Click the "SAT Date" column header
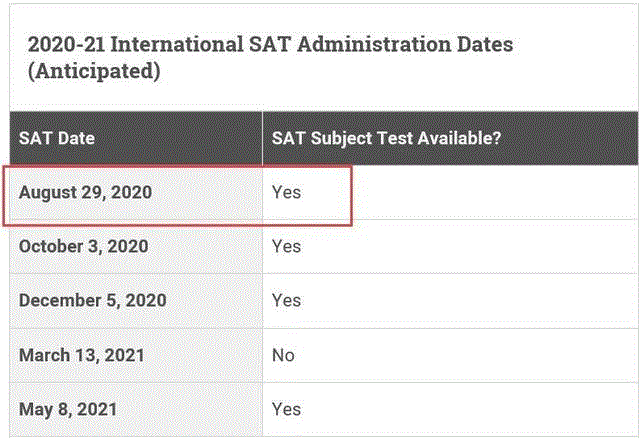 (57, 138)
